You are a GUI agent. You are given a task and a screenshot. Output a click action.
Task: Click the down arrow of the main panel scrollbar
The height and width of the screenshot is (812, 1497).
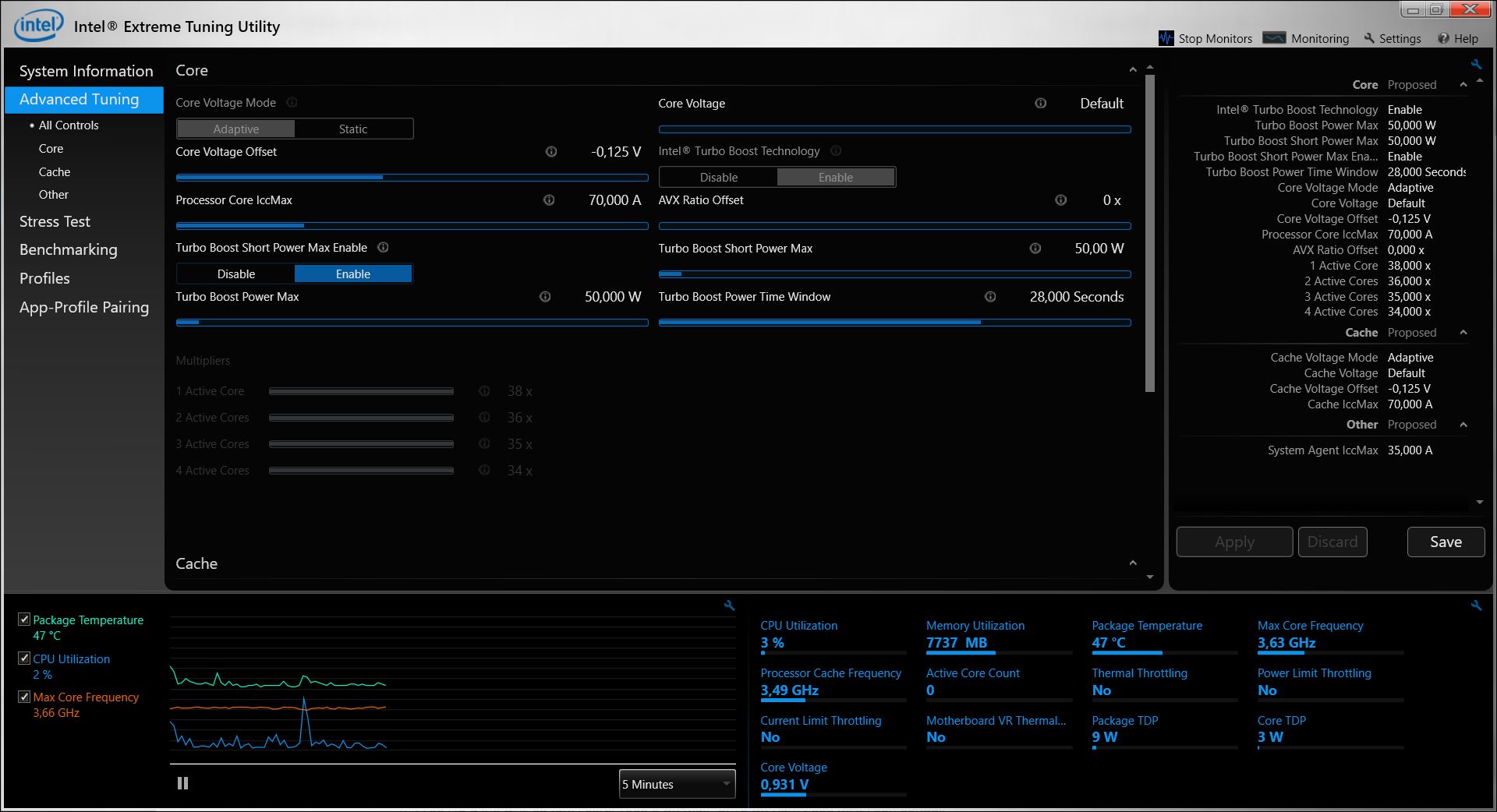pos(1150,577)
